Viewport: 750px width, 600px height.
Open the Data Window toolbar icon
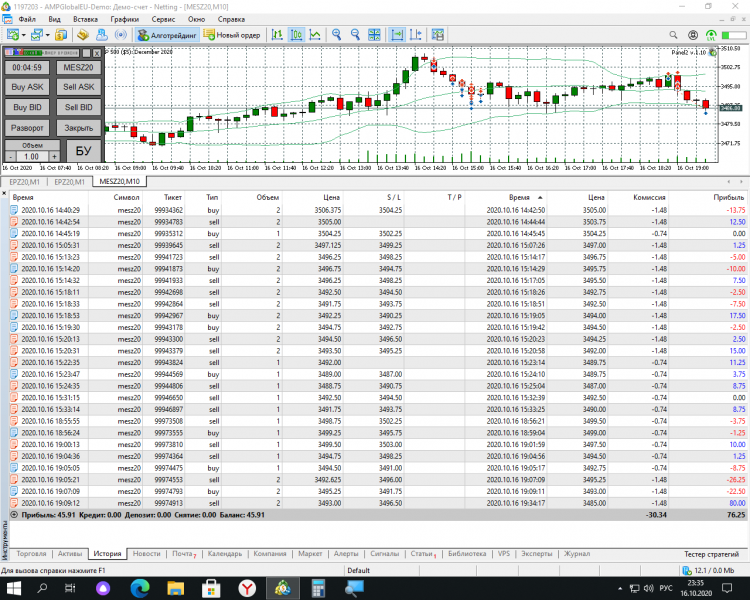[x=83, y=34]
